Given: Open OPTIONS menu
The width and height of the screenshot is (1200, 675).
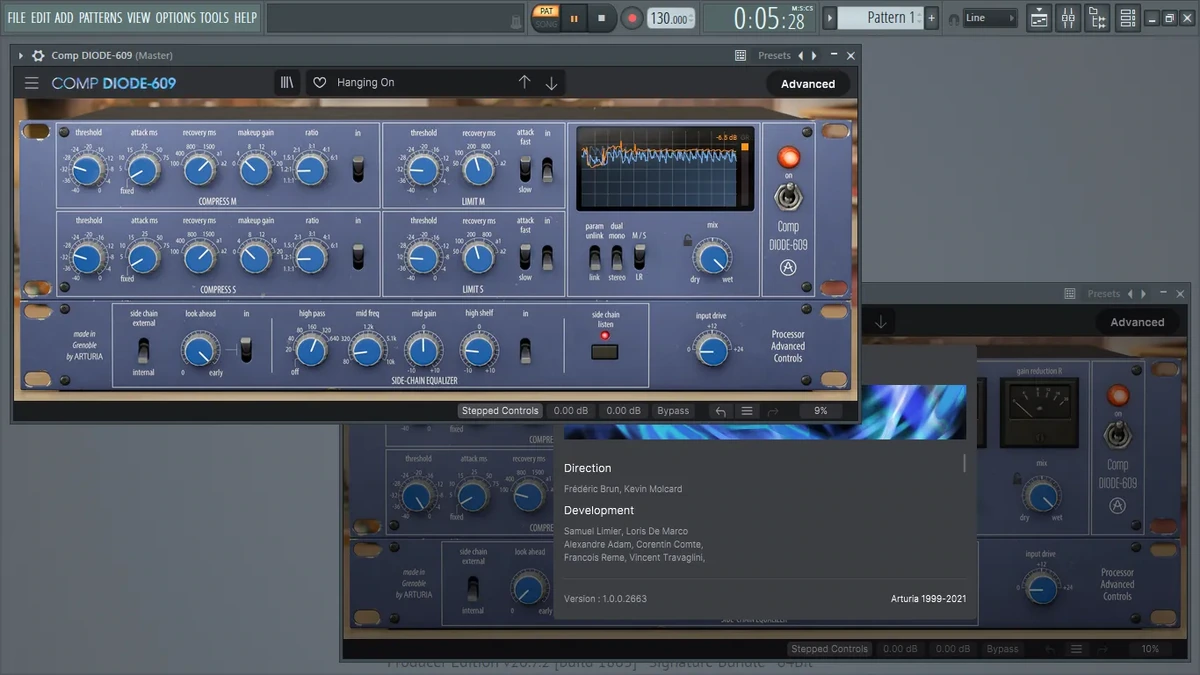Looking at the screenshot, I should 176,18.
